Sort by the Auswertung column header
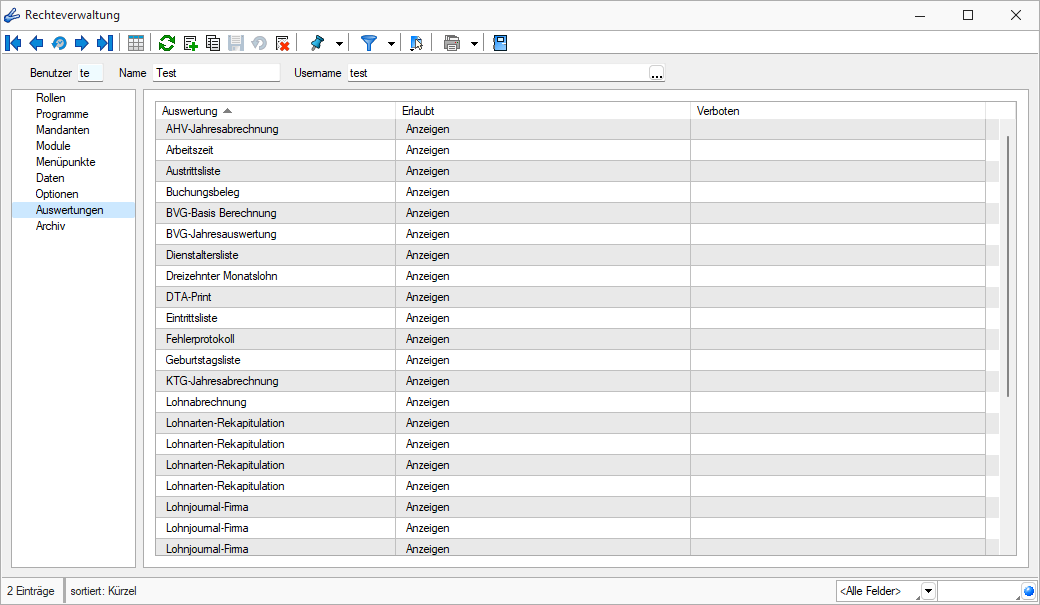Image resolution: width=1040 pixels, height=605 pixels. [x=275, y=111]
